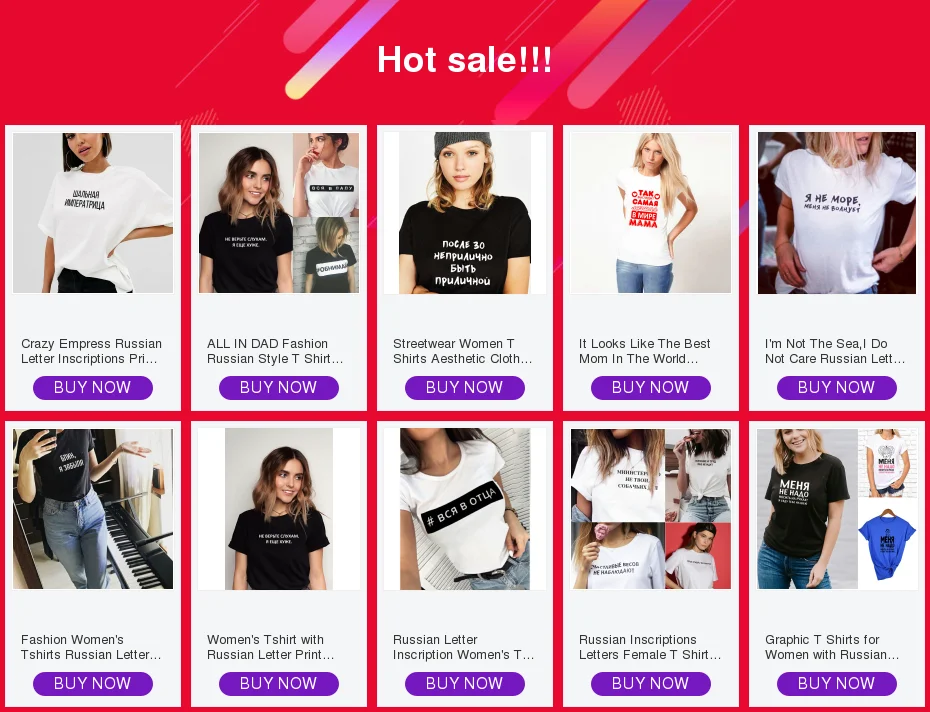Open I'm Not The Sea shirt photo
The width and height of the screenshot is (930, 712).
pyautogui.click(x=837, y=213)
